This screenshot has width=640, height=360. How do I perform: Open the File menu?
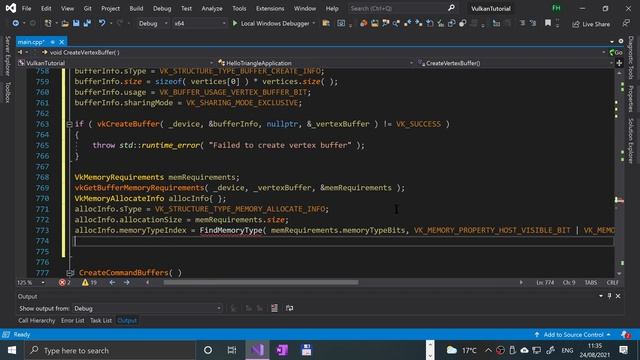(27, 8)
